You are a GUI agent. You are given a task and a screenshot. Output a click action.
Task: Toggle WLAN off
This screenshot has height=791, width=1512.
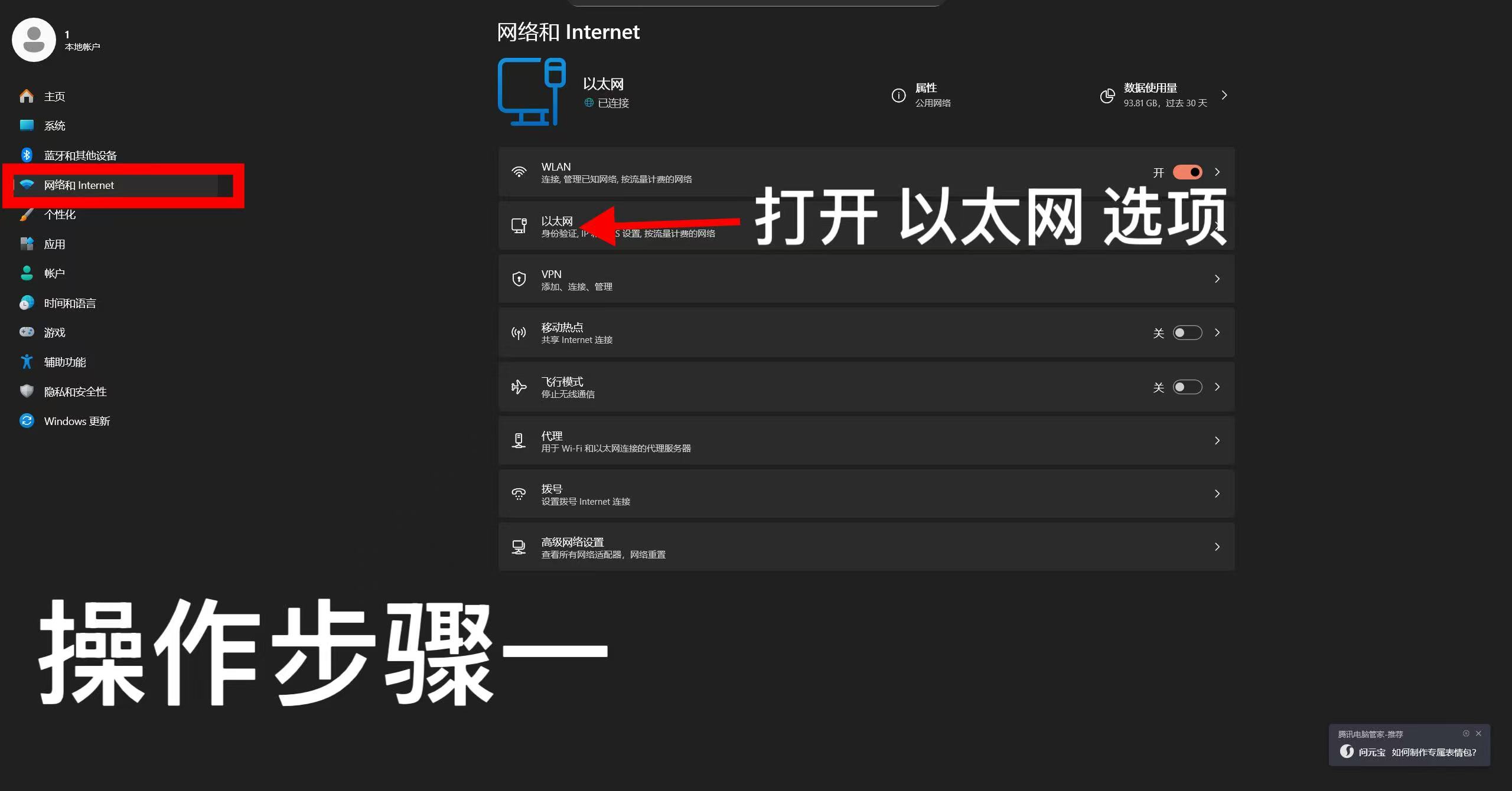click(x=1187, y=172)
